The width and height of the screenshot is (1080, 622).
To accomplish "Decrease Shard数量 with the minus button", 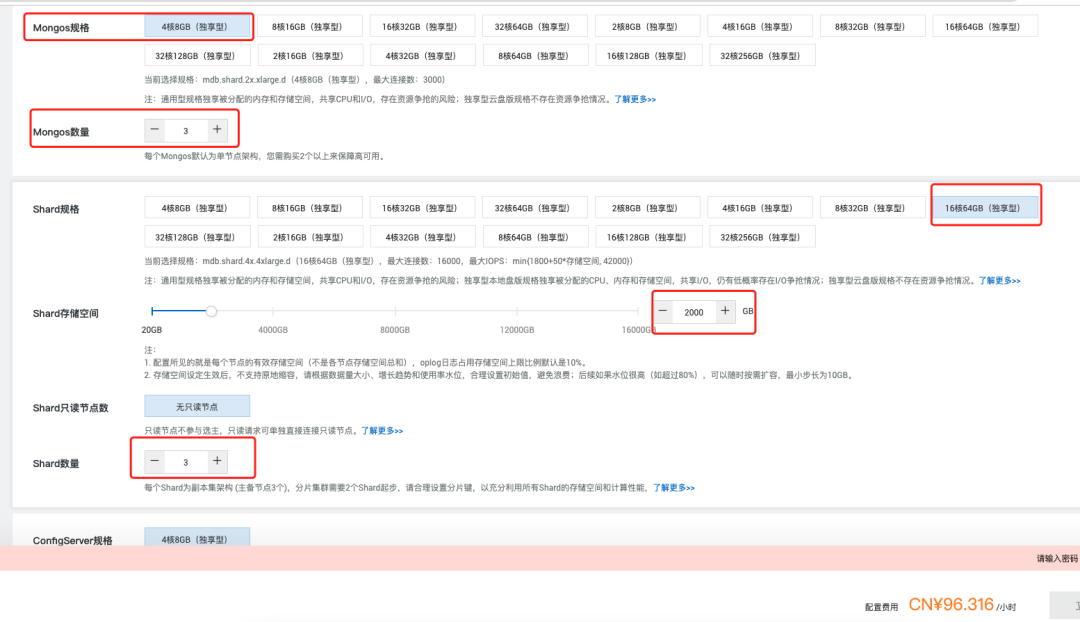I will [x=155, y=461].
